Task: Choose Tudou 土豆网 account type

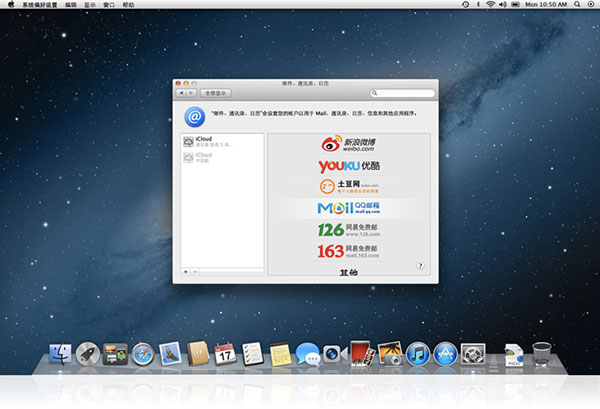Action: pyautogui.click(x=349, y=186)
